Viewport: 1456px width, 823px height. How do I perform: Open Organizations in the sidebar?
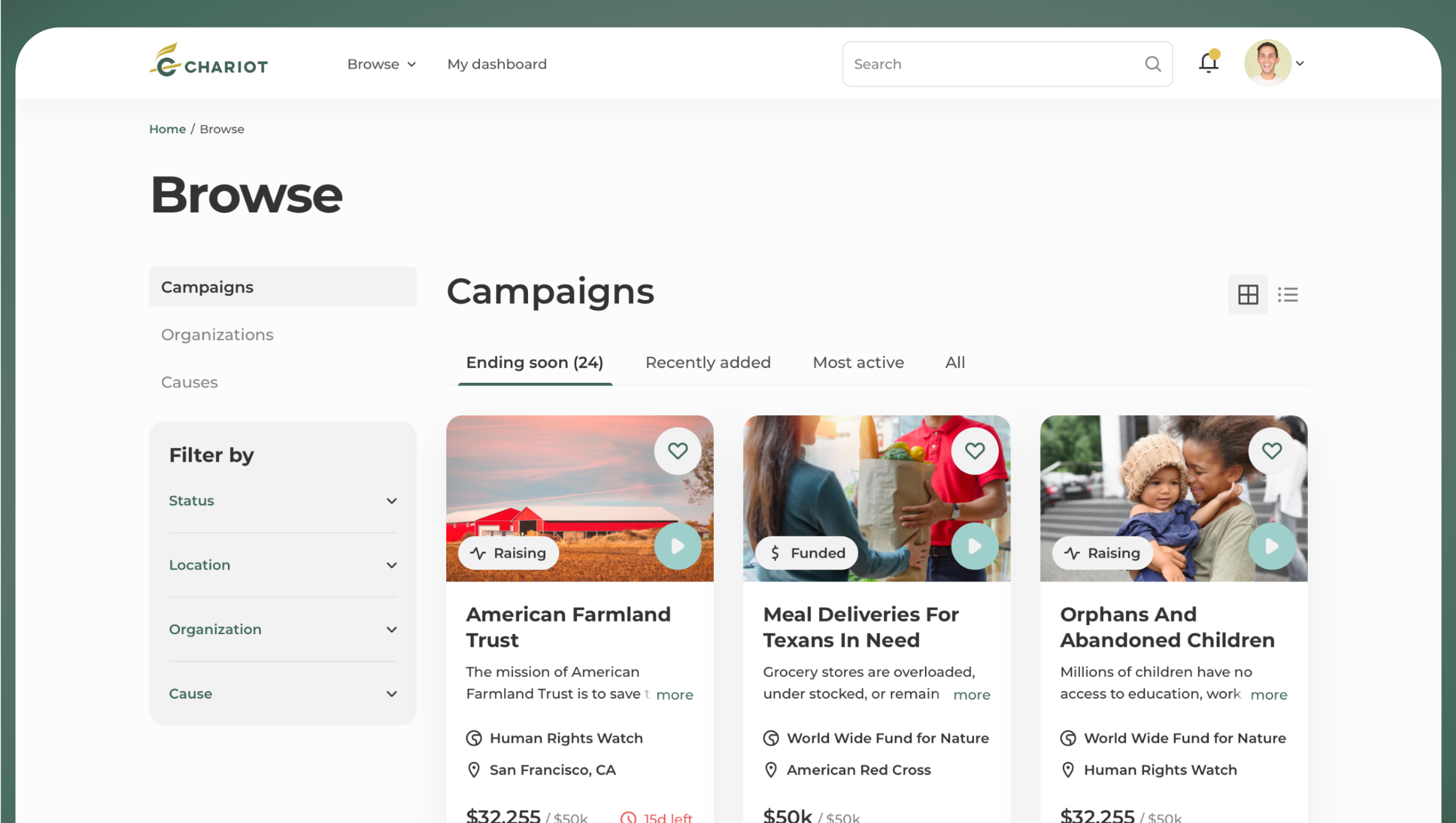(x=217, y=334)
